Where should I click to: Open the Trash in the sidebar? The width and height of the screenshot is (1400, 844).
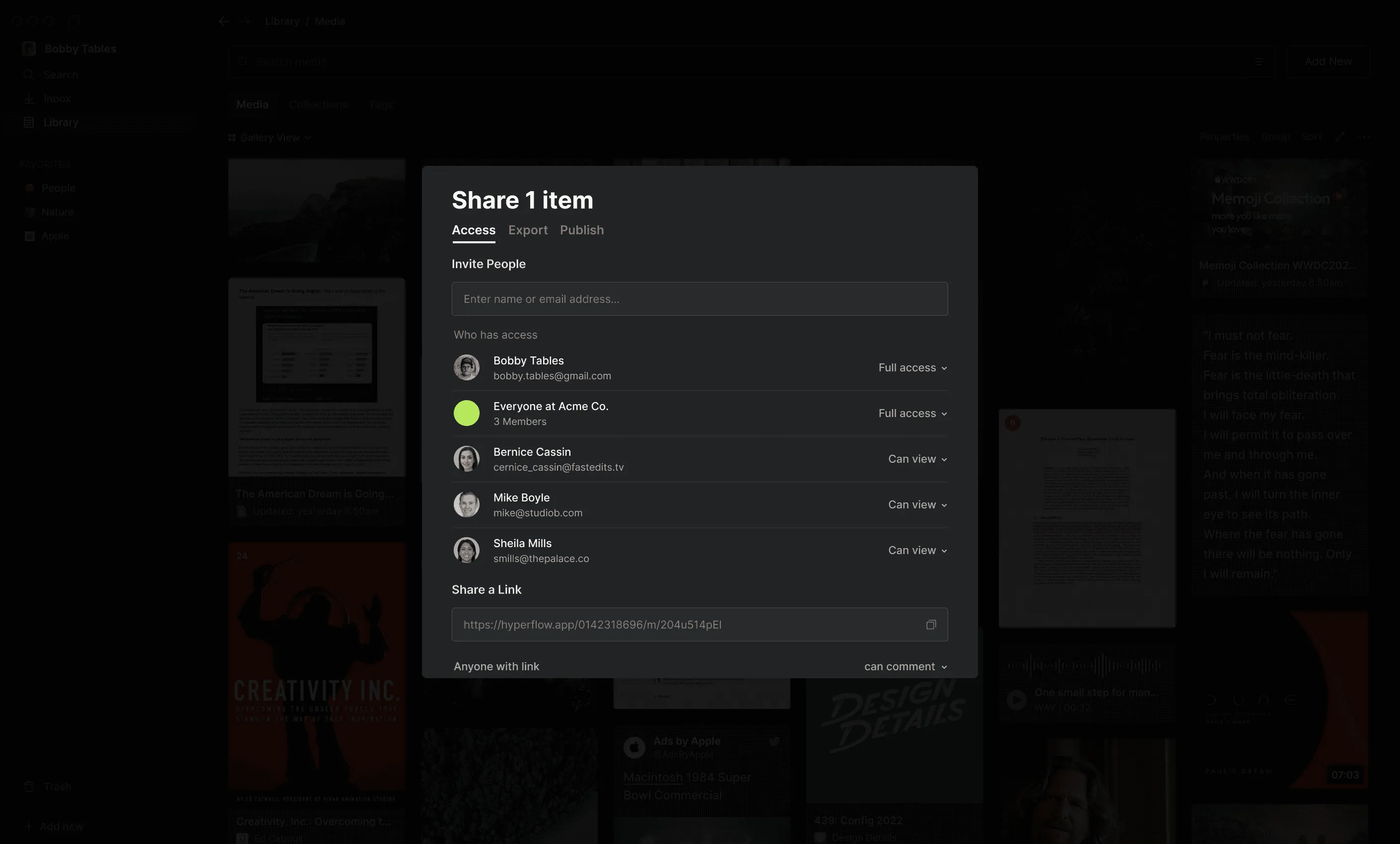coord(58,786)
